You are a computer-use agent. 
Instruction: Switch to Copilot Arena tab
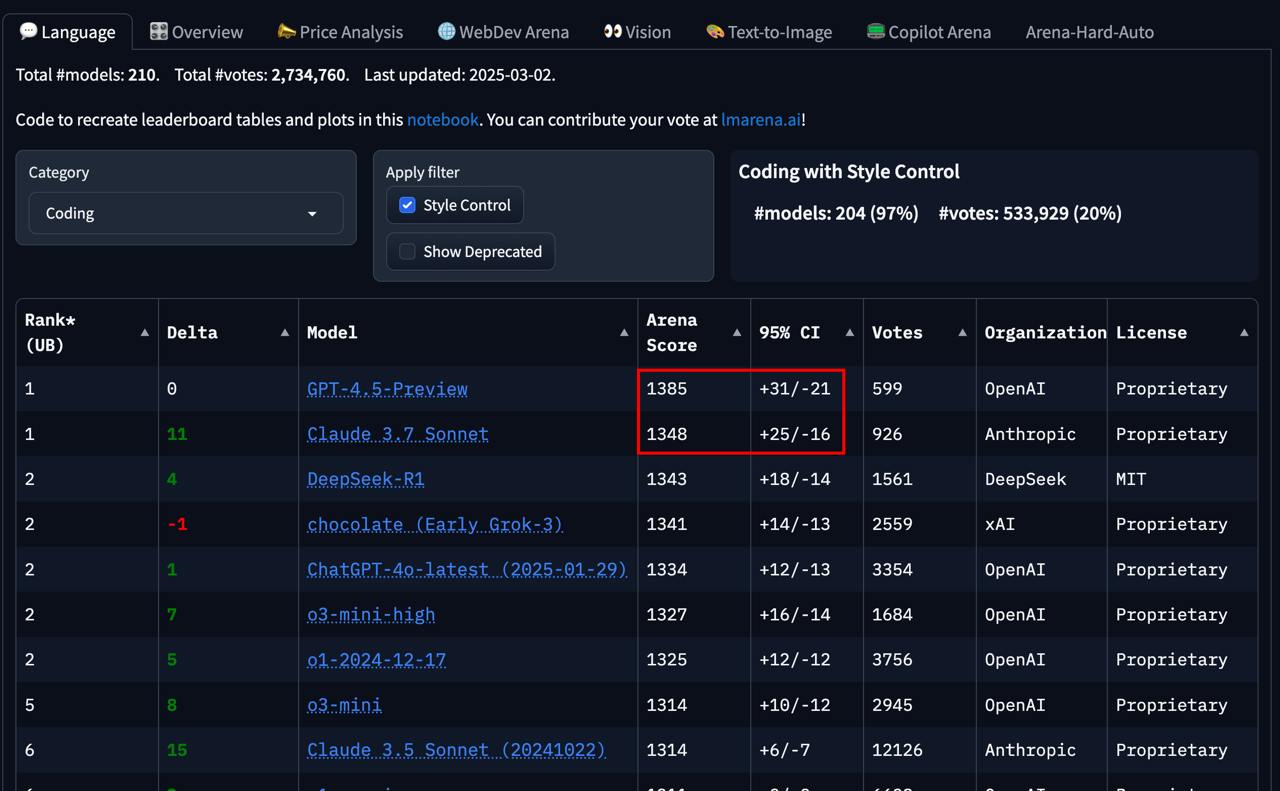pyautogui.click(x=928, y=32)
